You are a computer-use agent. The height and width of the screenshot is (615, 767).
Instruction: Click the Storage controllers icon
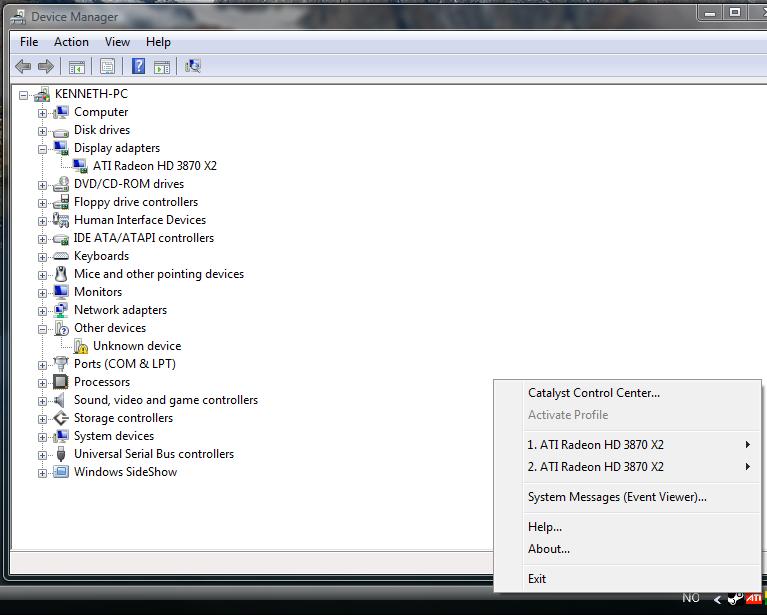click(61, 418)
